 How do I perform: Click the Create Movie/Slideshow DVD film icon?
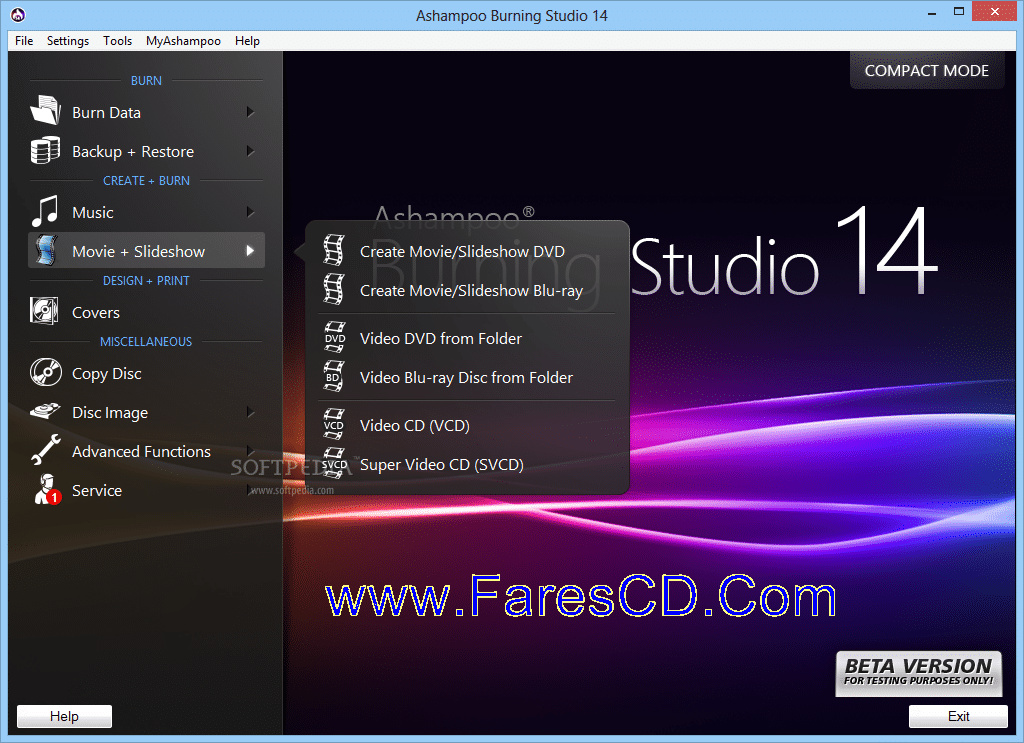click(x=334, y=250)
